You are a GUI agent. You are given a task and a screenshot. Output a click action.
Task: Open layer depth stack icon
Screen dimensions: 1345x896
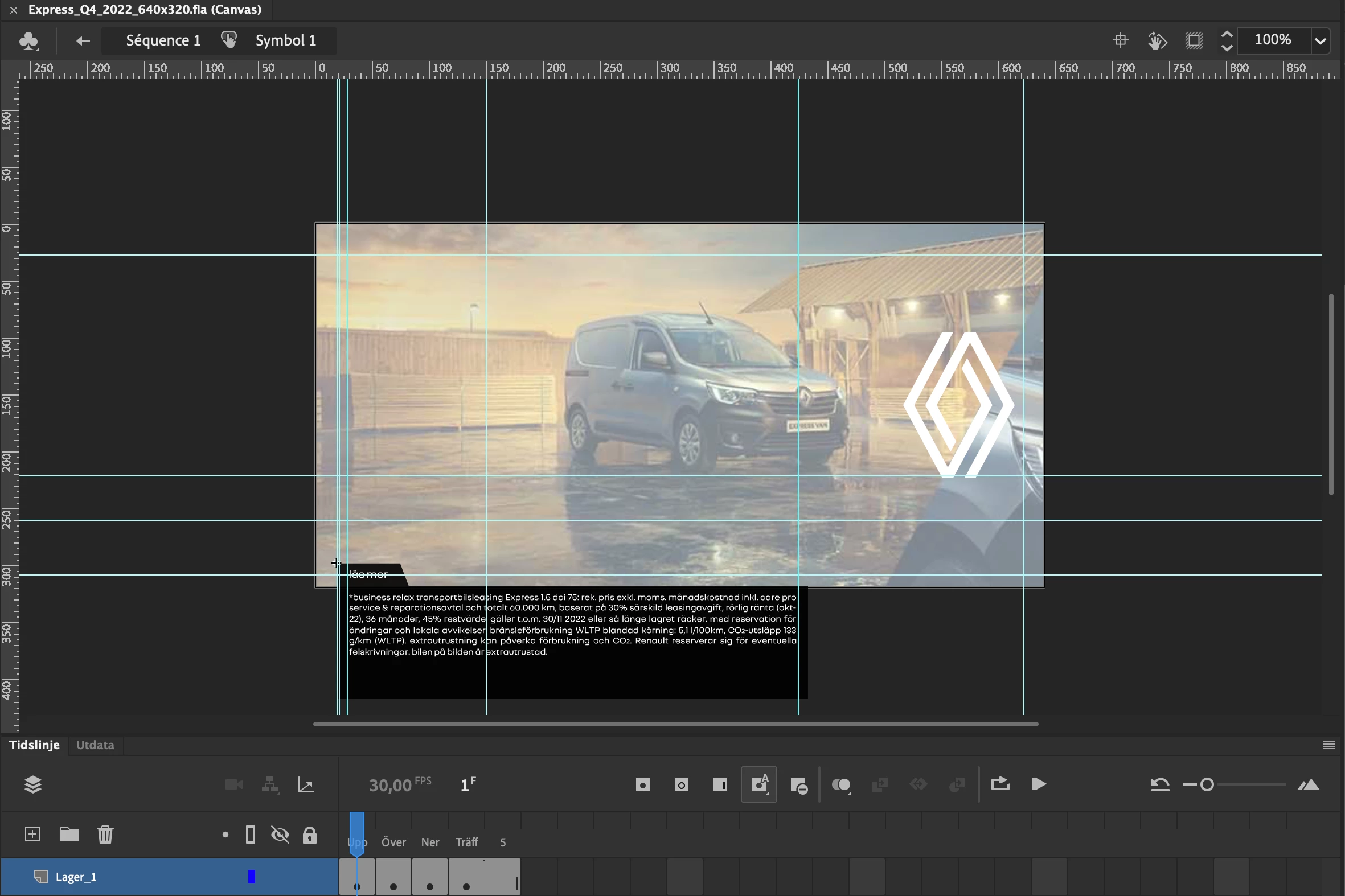tap(33, 784)
